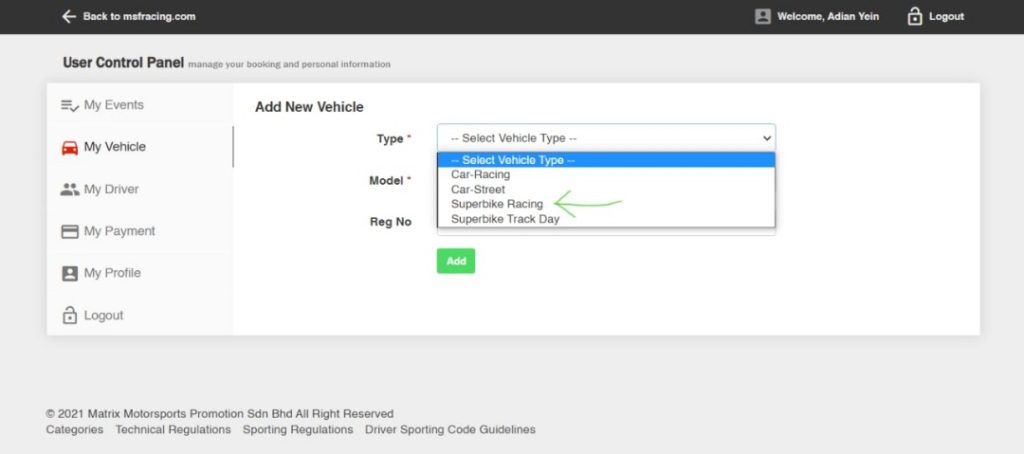Collapse the vehicle Type dropdown arrow

(767, 138)
